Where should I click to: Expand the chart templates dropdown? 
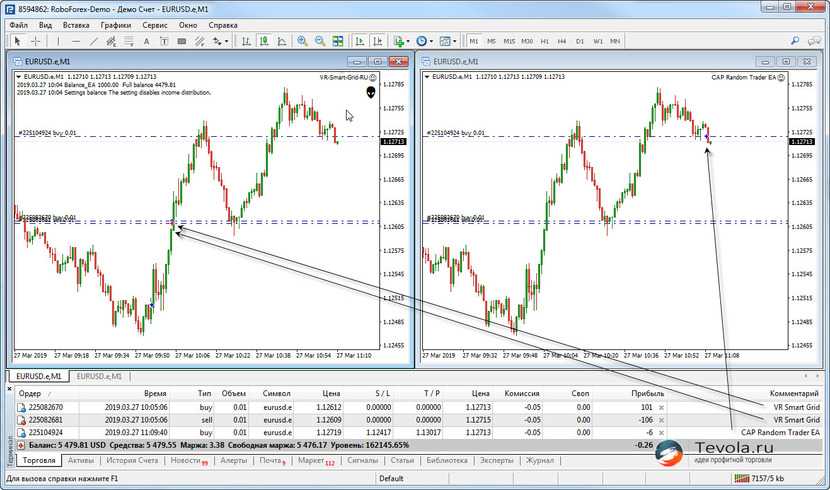[x=454, y=41]
